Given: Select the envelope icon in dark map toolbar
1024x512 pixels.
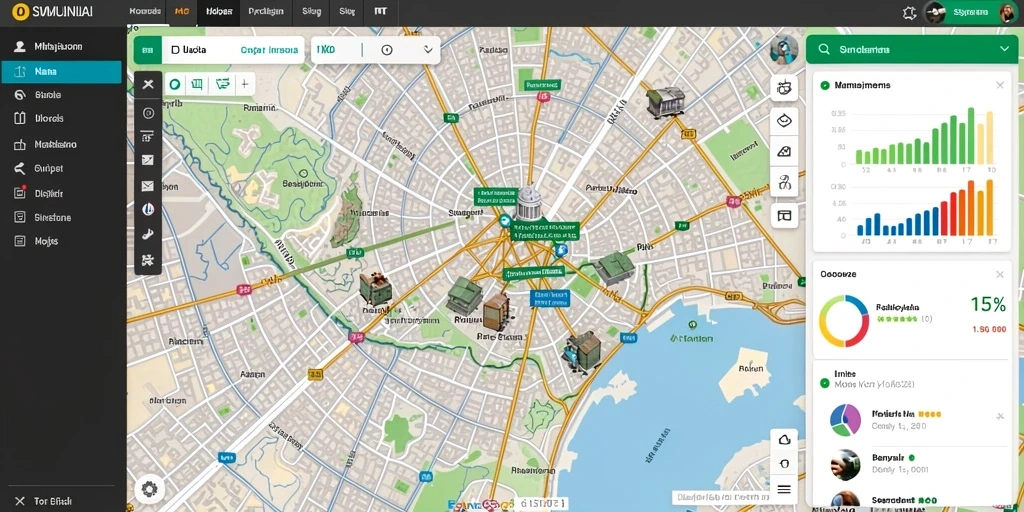Looking at the screenshot, I should point(148,186).
